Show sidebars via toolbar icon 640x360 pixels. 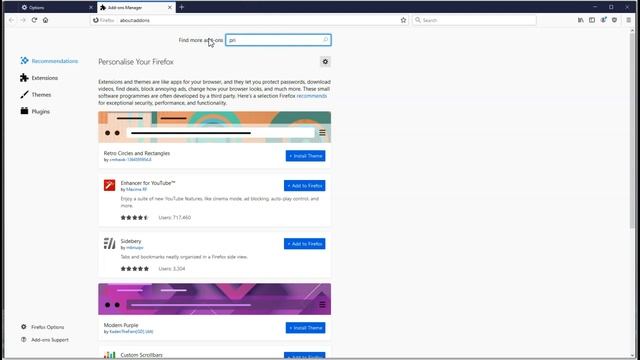[592, 20]
